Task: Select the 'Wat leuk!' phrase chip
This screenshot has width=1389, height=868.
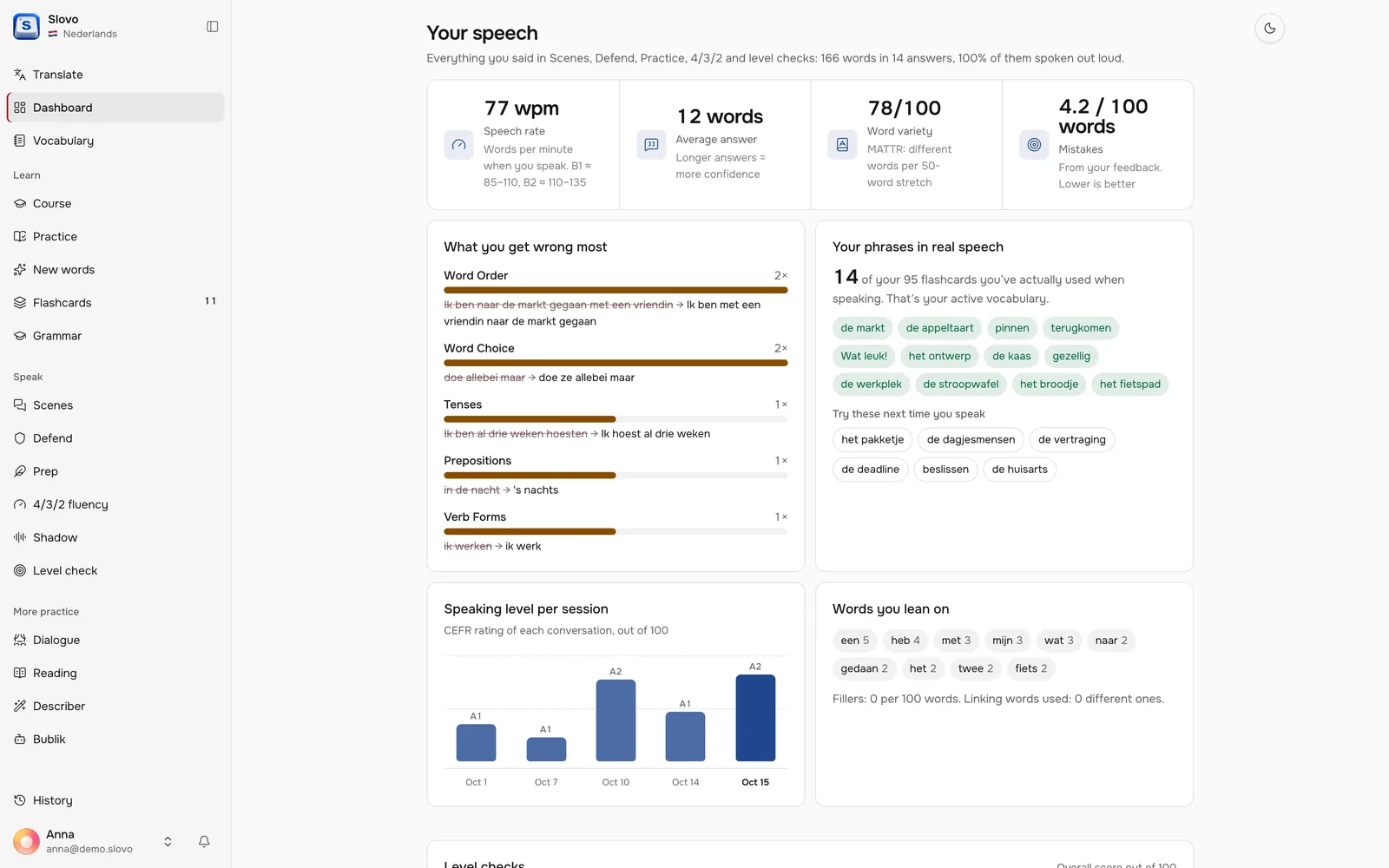Action: tap(864, 356)
